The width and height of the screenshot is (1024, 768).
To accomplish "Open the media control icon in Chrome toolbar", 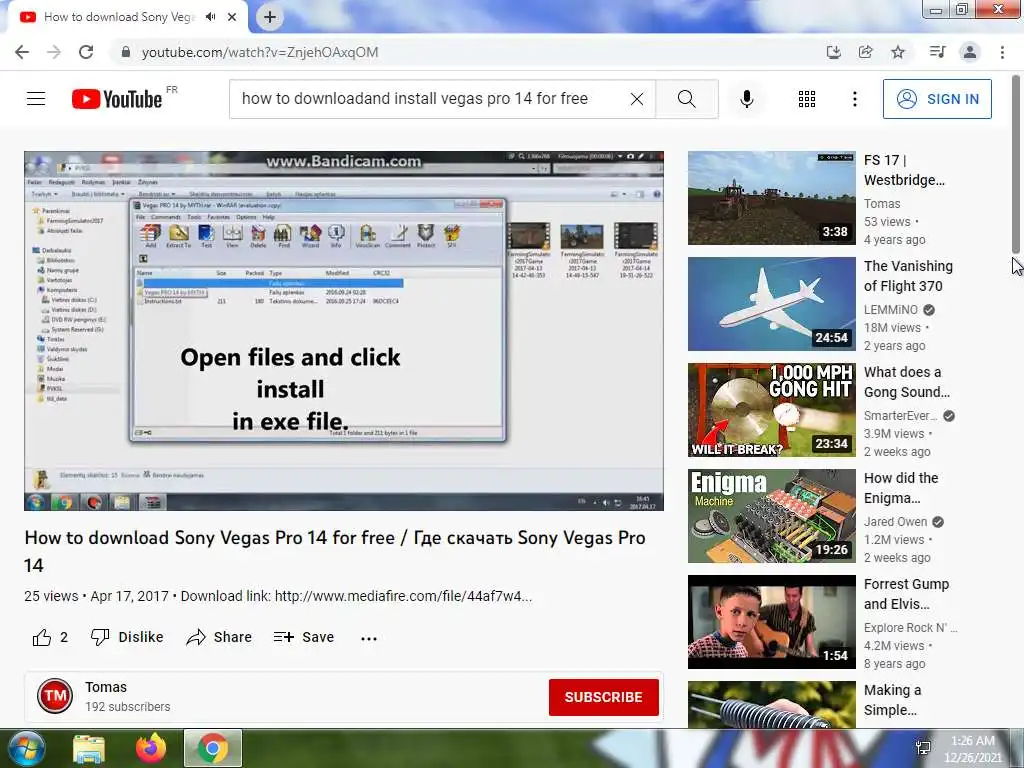I will [x=937, y=52].
